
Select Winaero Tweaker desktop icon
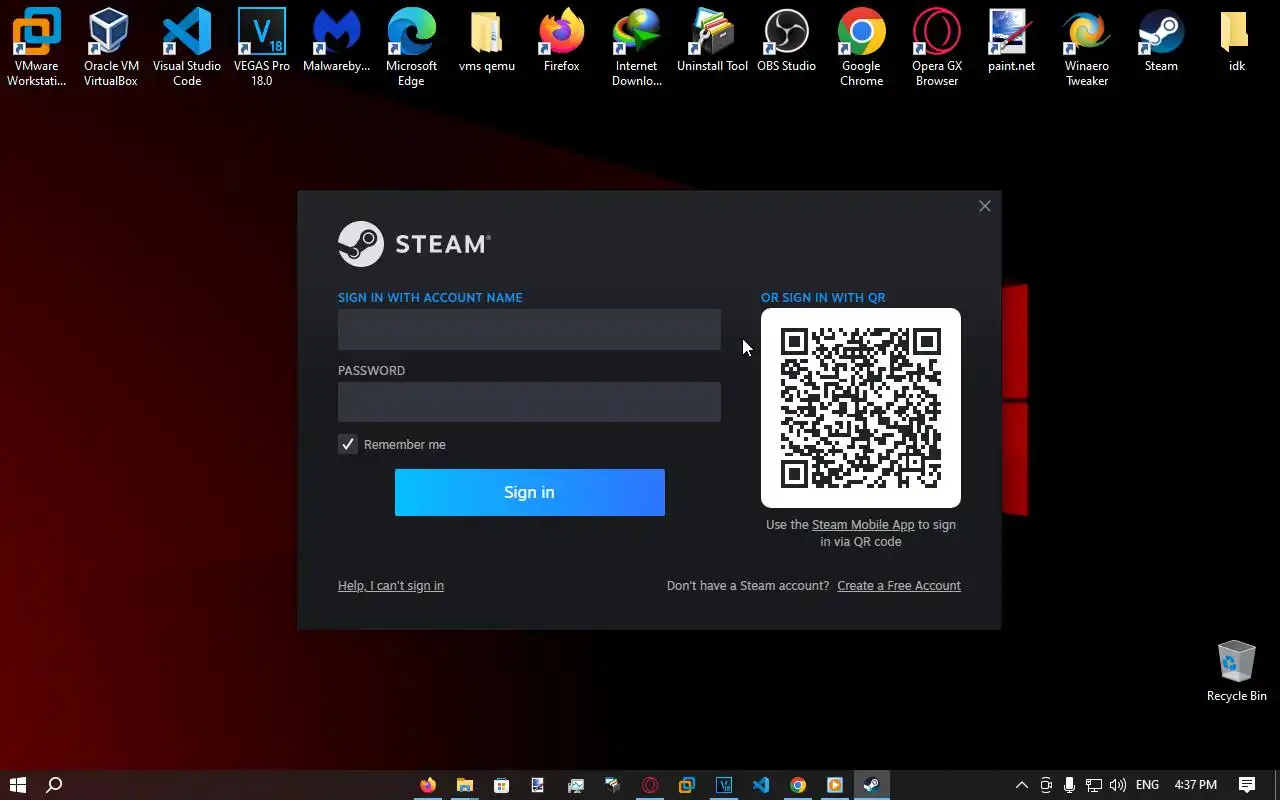click(x=1087, y=47)
